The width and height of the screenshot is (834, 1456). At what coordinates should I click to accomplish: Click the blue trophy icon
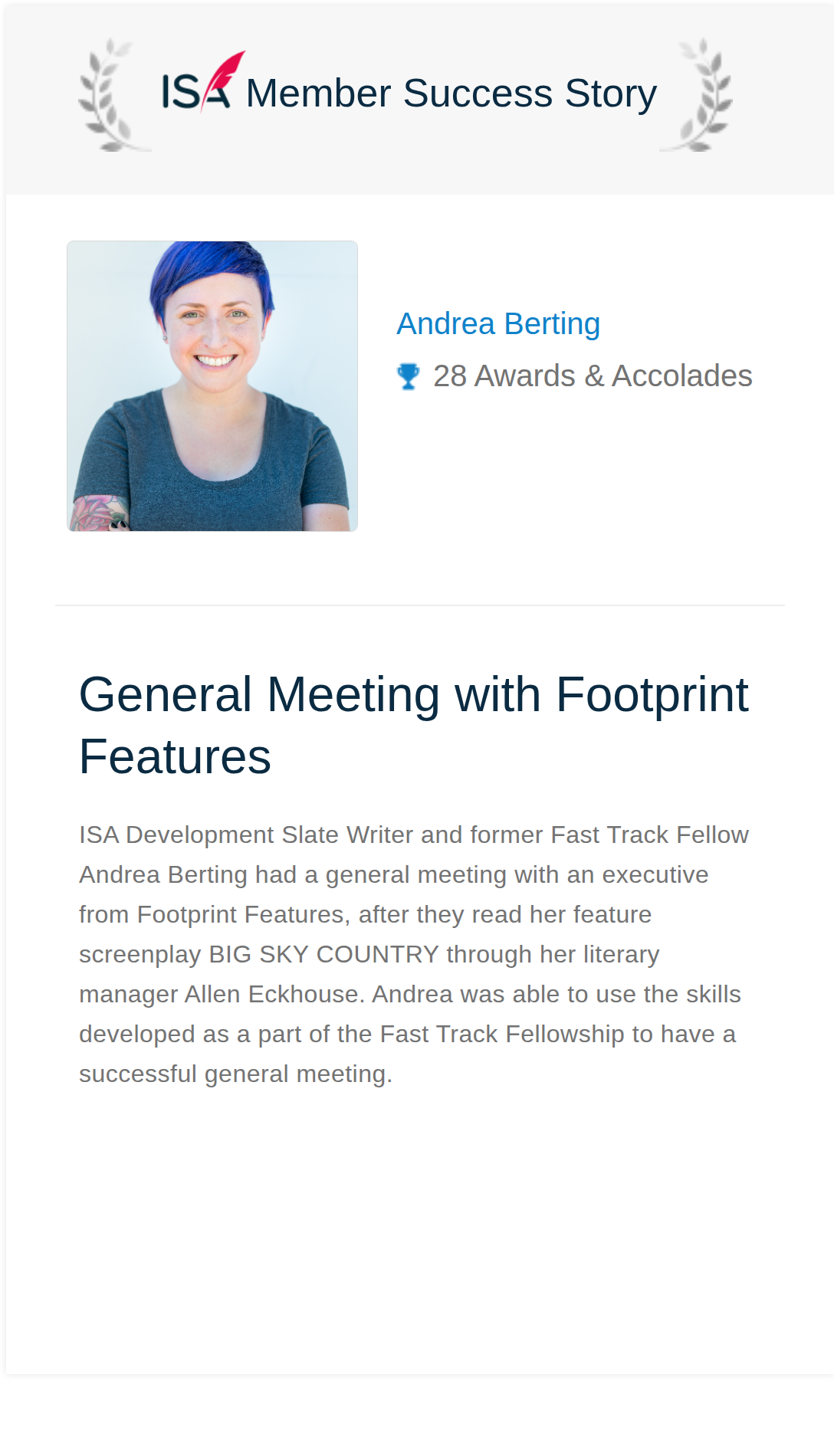tap(408, 376)
